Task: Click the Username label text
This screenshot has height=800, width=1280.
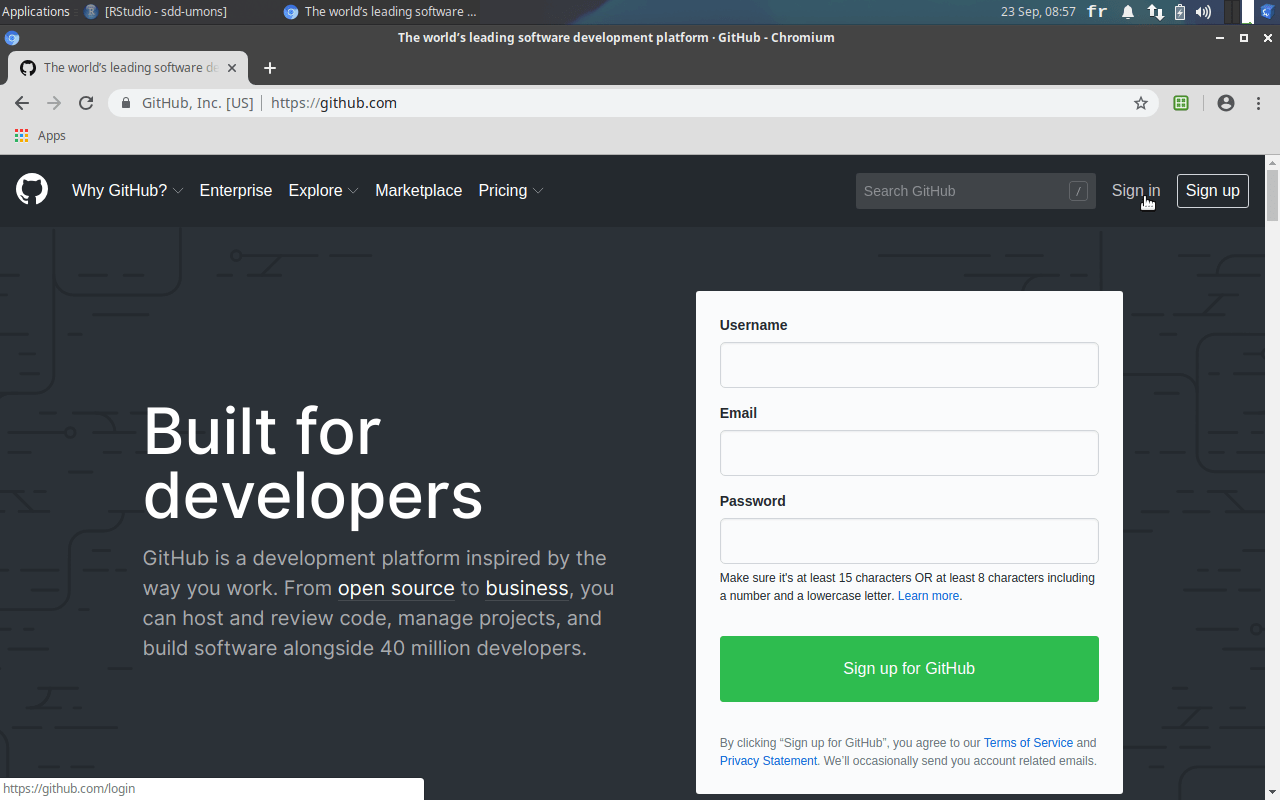Action: tap(753, 325)
